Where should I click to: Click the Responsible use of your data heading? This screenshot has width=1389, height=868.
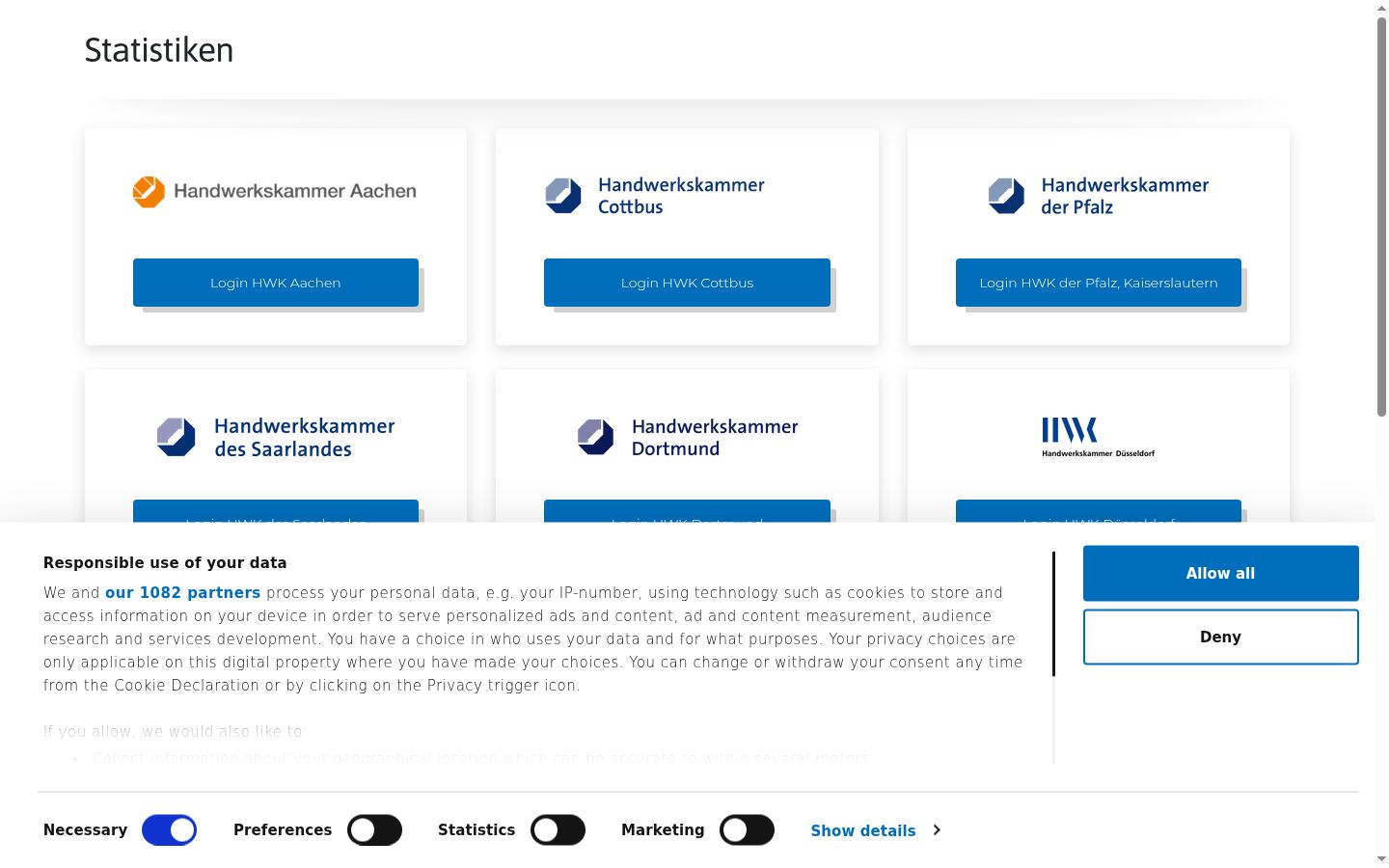[x=165, y=563]
